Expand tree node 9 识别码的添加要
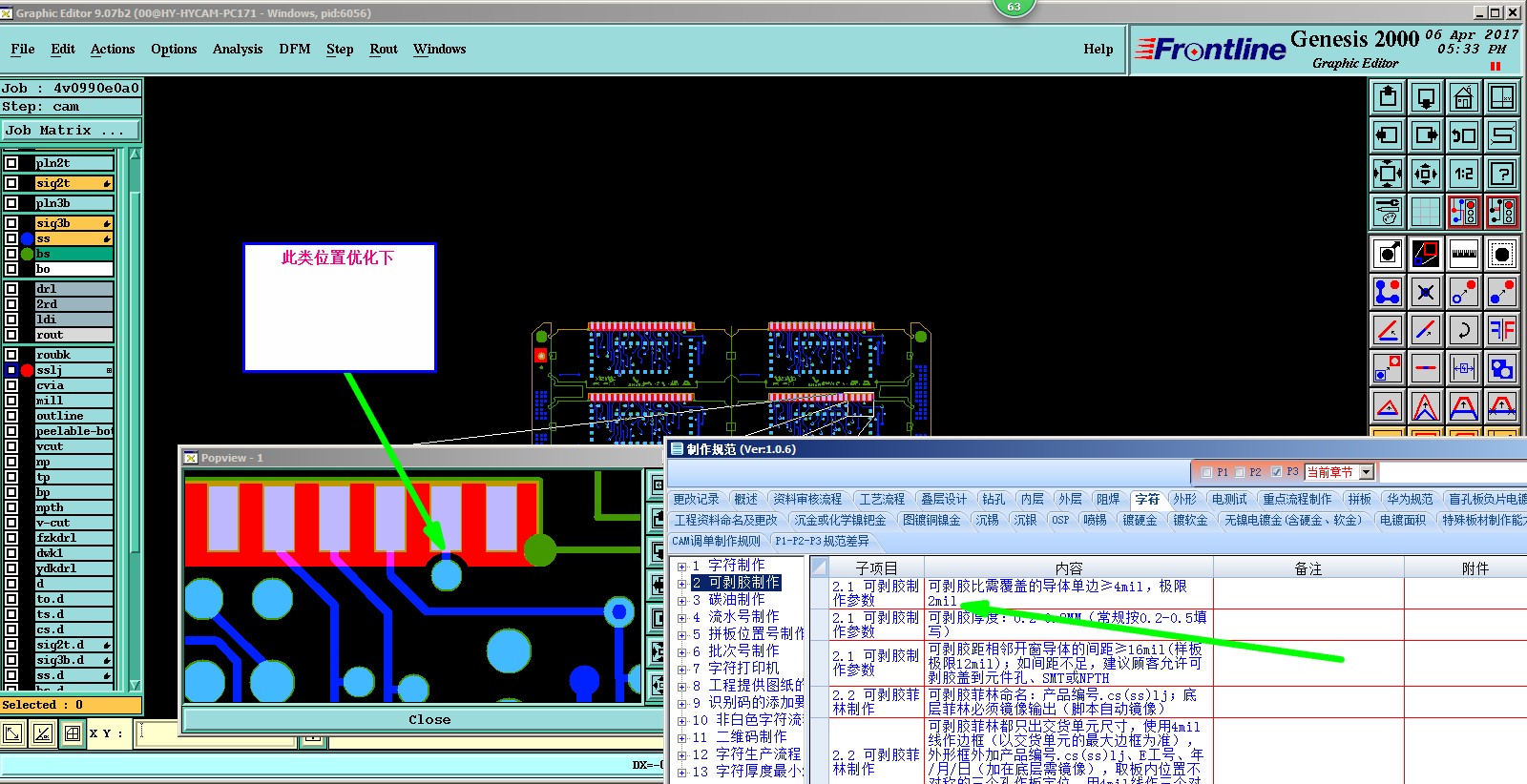 click(681, 704)
